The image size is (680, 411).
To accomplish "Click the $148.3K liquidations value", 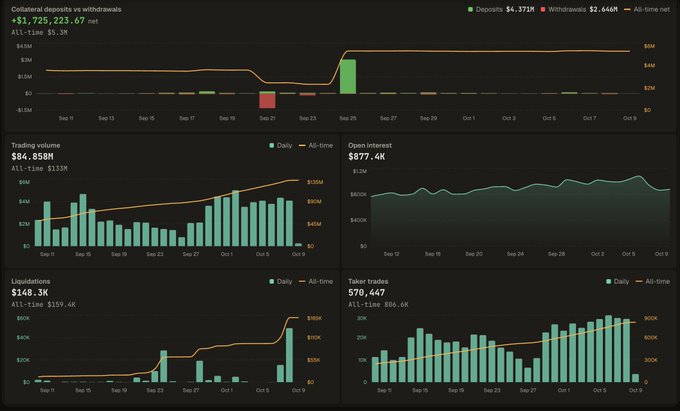I will click(29, 293).
